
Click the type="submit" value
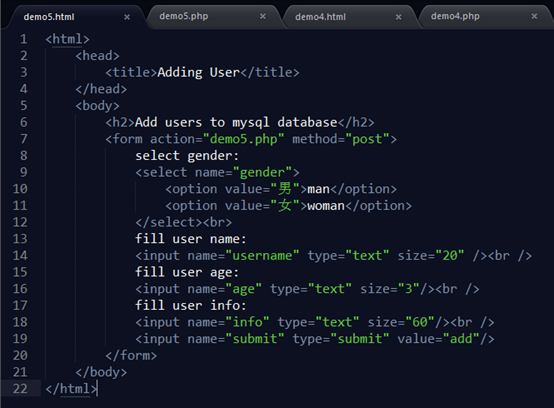360,339
